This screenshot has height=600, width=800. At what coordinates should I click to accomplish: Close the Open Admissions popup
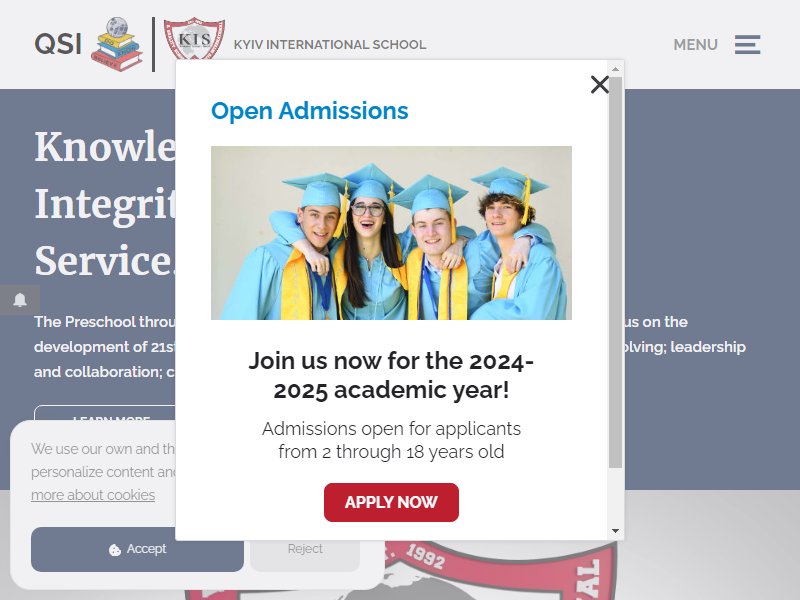(x=599, y=85)
